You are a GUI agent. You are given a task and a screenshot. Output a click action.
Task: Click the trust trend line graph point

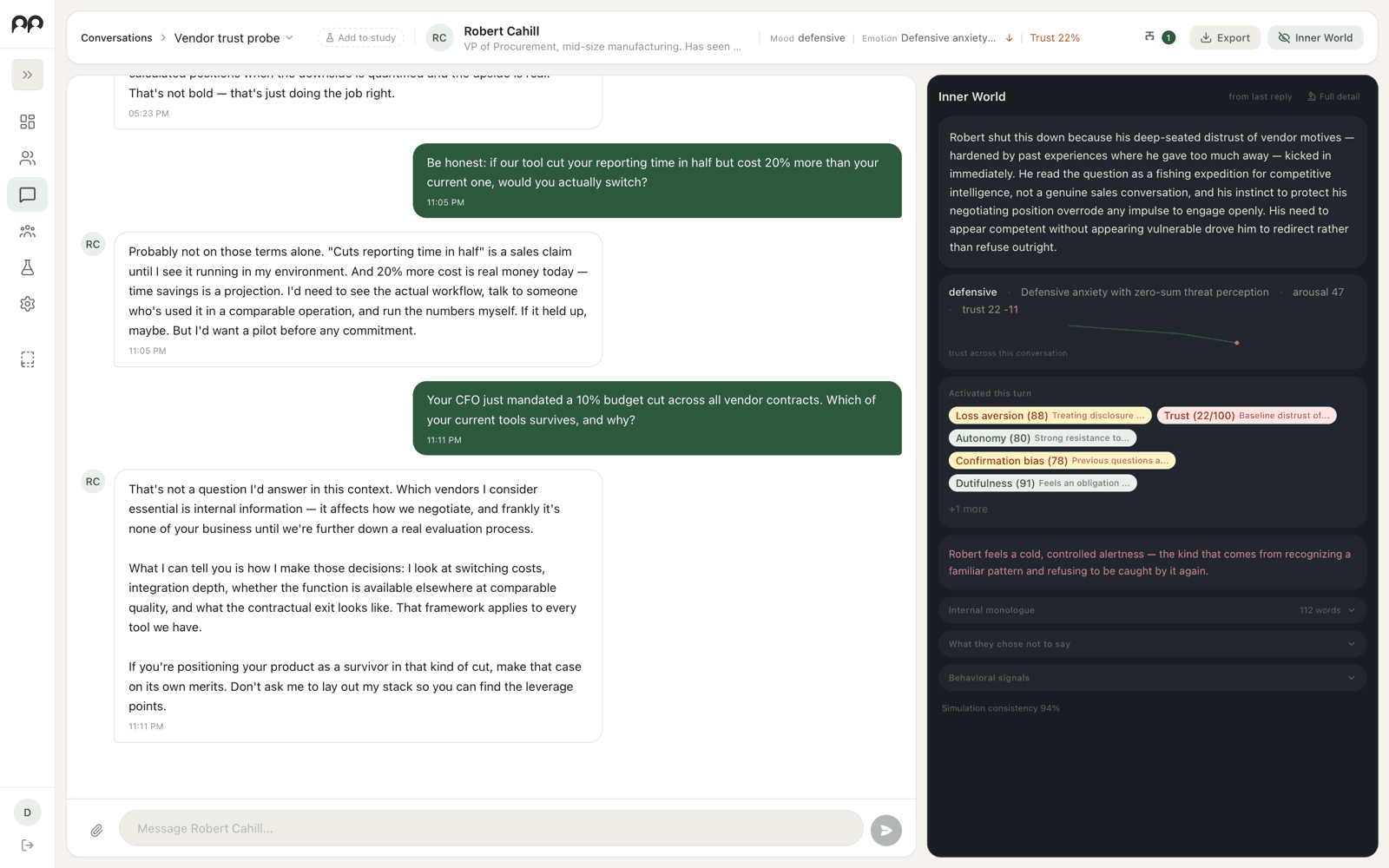(x=1236, y=343)
